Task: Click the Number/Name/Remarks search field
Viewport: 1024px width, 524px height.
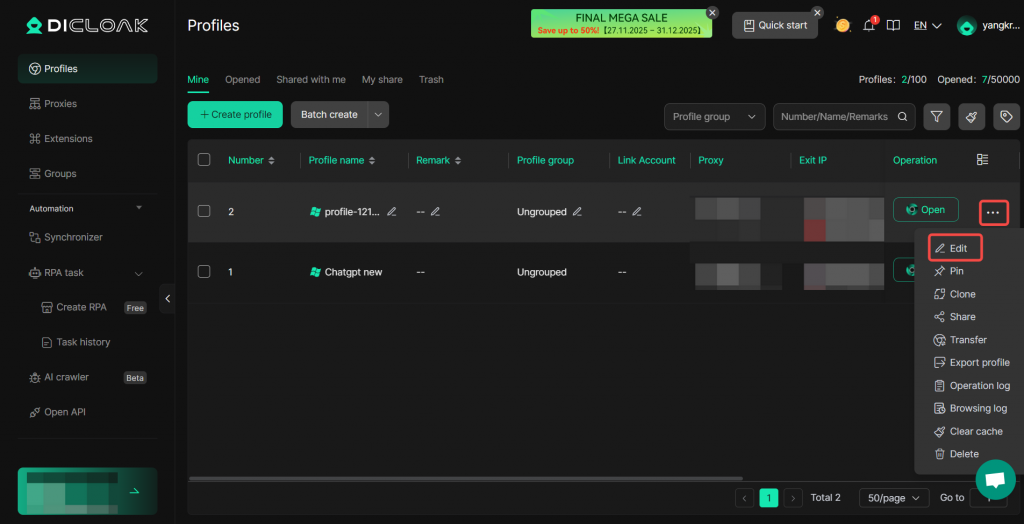Action: coord(835,117)
